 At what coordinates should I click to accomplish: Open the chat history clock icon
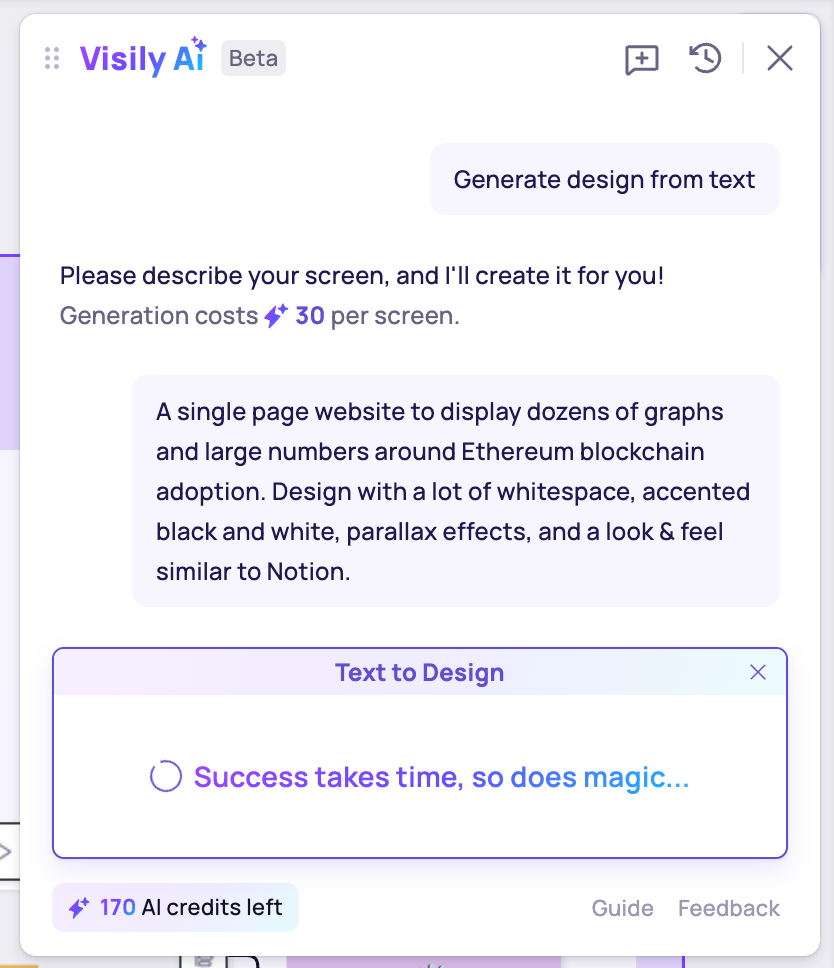point(705,59)
